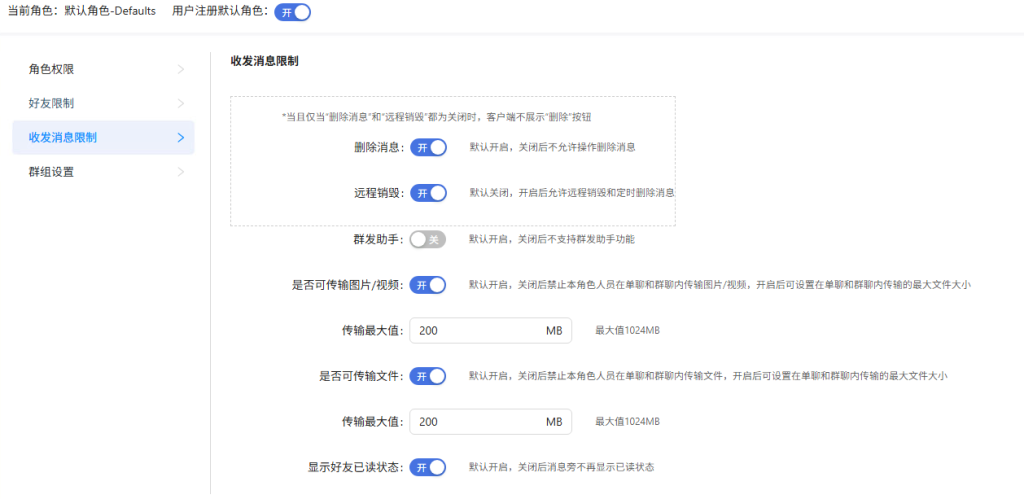Click the chevron next to 角色权限
Image resolution: width=1024 pixels, height=499 pixels.
[x=181, y=69]
